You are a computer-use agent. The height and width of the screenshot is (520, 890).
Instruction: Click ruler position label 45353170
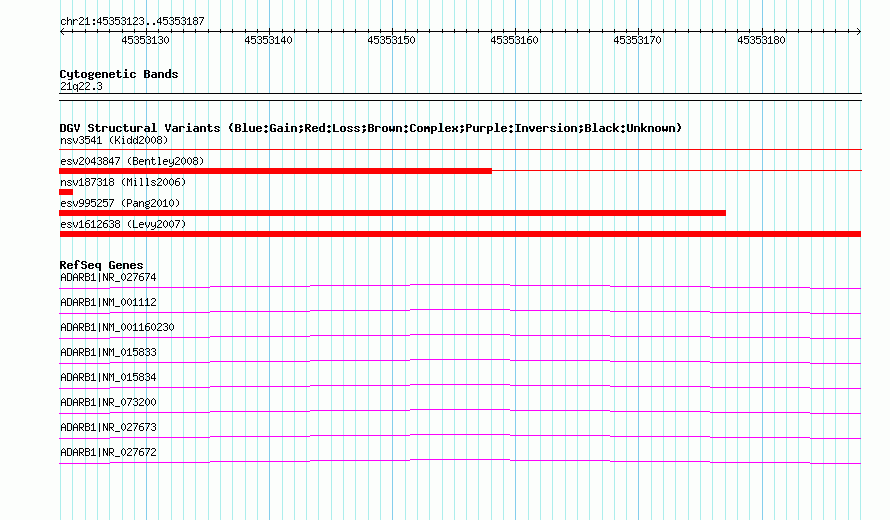point(637,40)
